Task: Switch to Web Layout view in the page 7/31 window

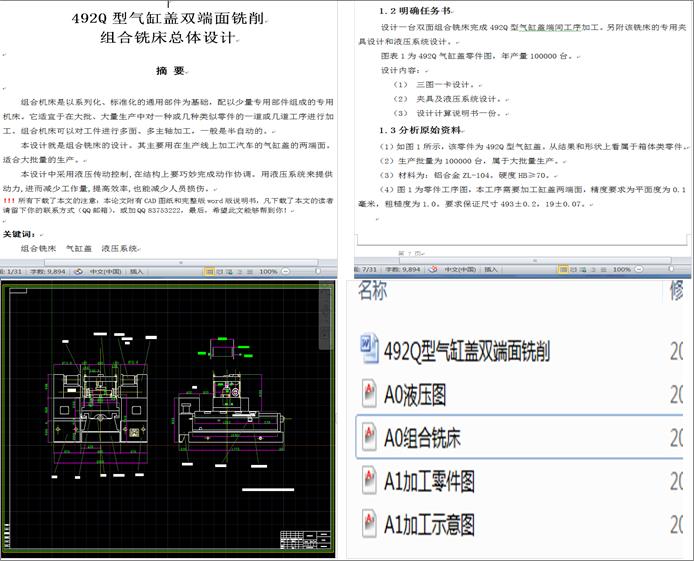Action: click(583, 269)
